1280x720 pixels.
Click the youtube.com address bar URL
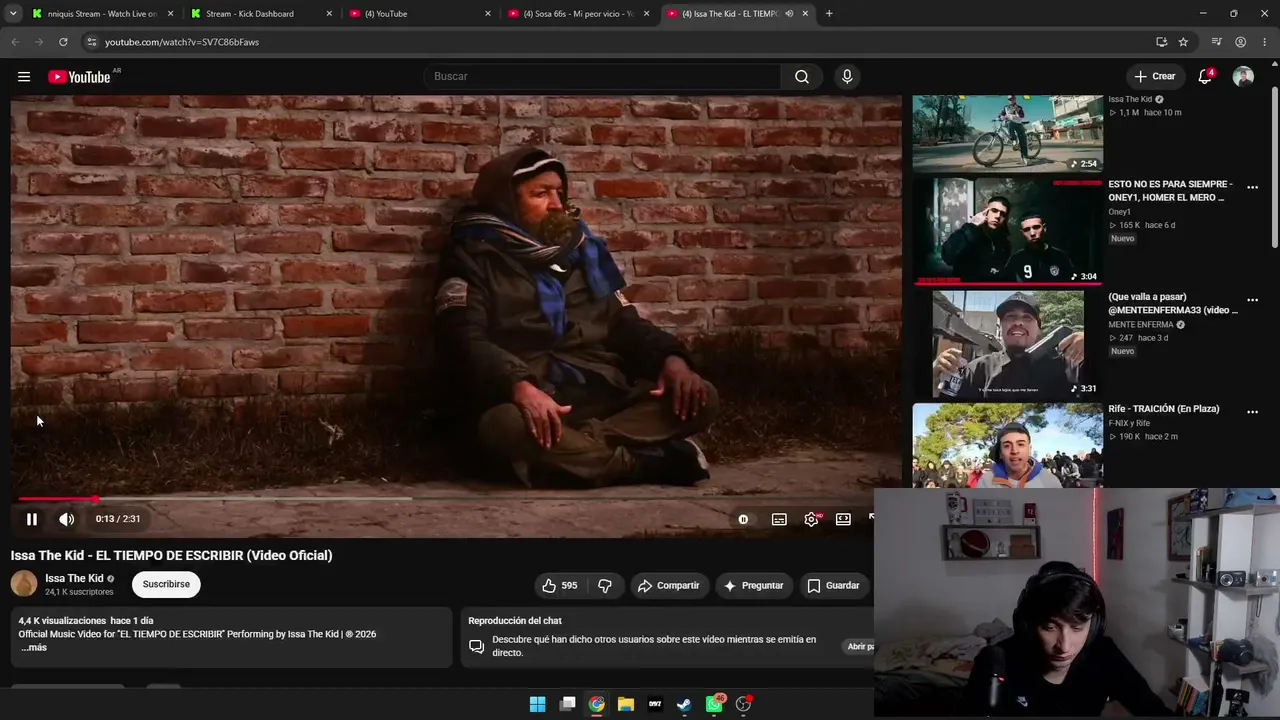point(182,42)
